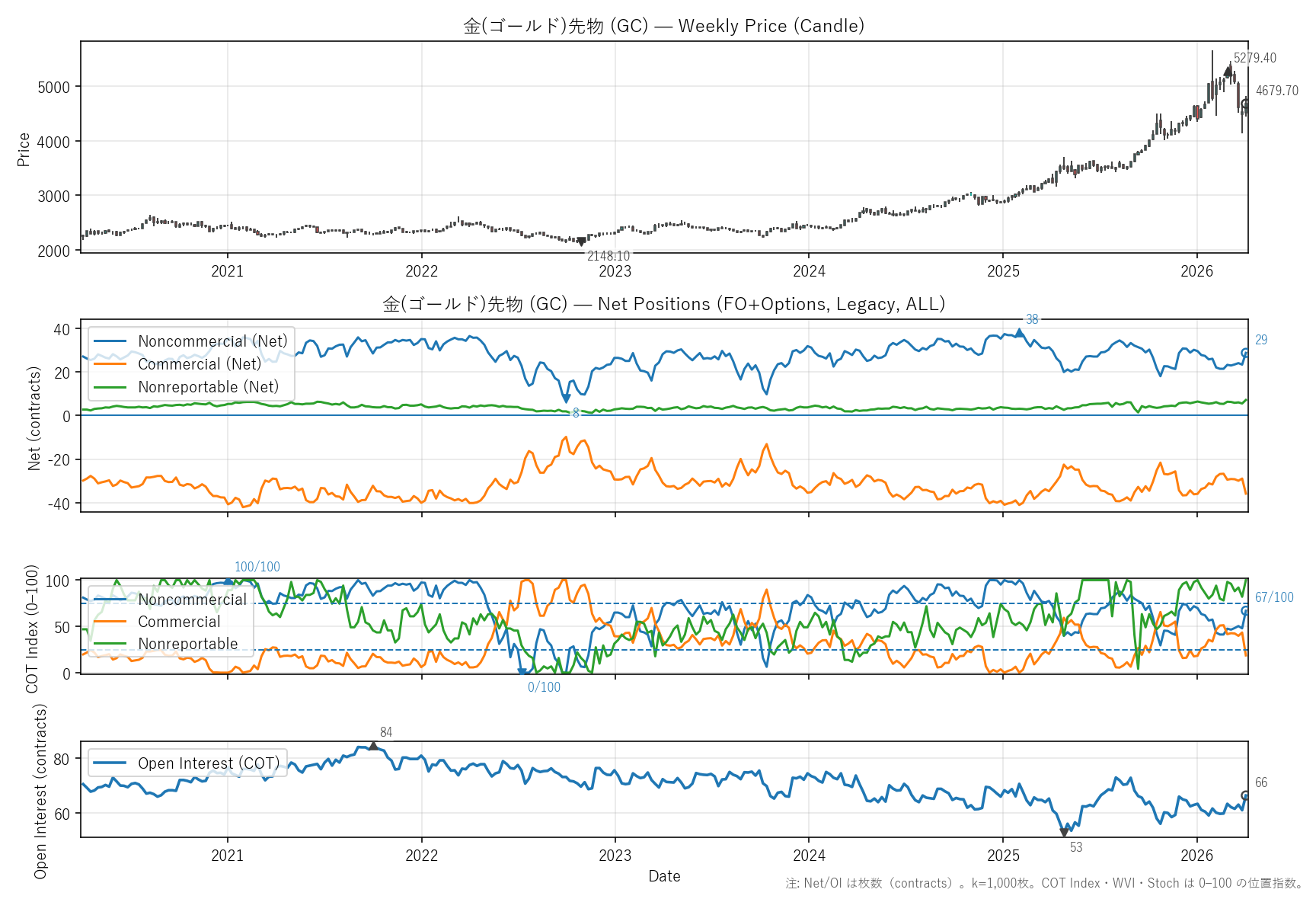
Task: Click the latest open interest circle marker near 66
Action: pyautogui.click(x=1245, y=795)
